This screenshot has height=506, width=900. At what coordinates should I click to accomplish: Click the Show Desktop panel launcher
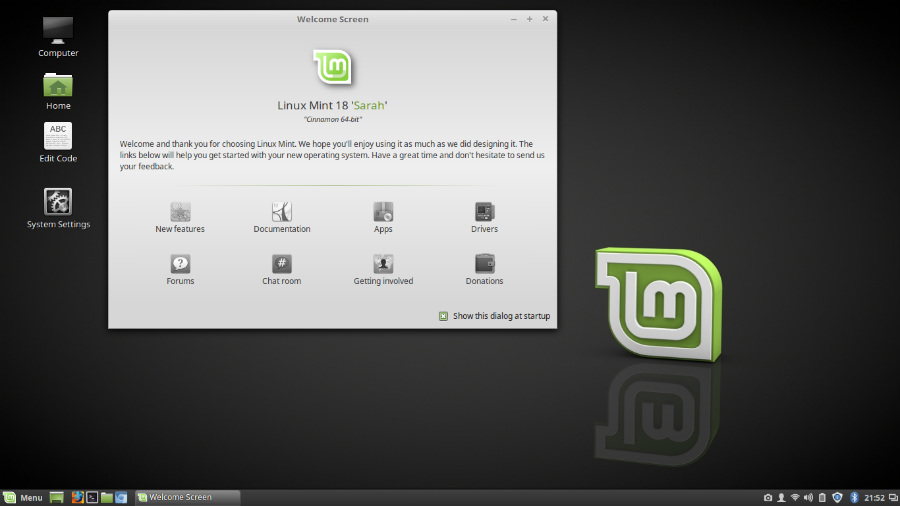(56, 497)
